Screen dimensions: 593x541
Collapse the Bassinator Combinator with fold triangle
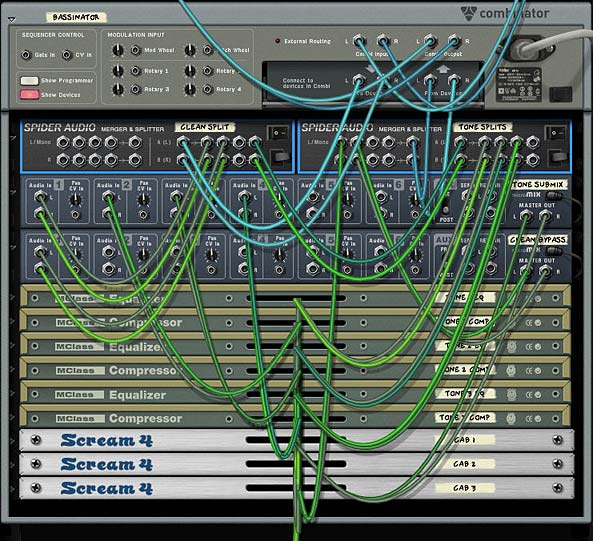click(x=12, y=19)
